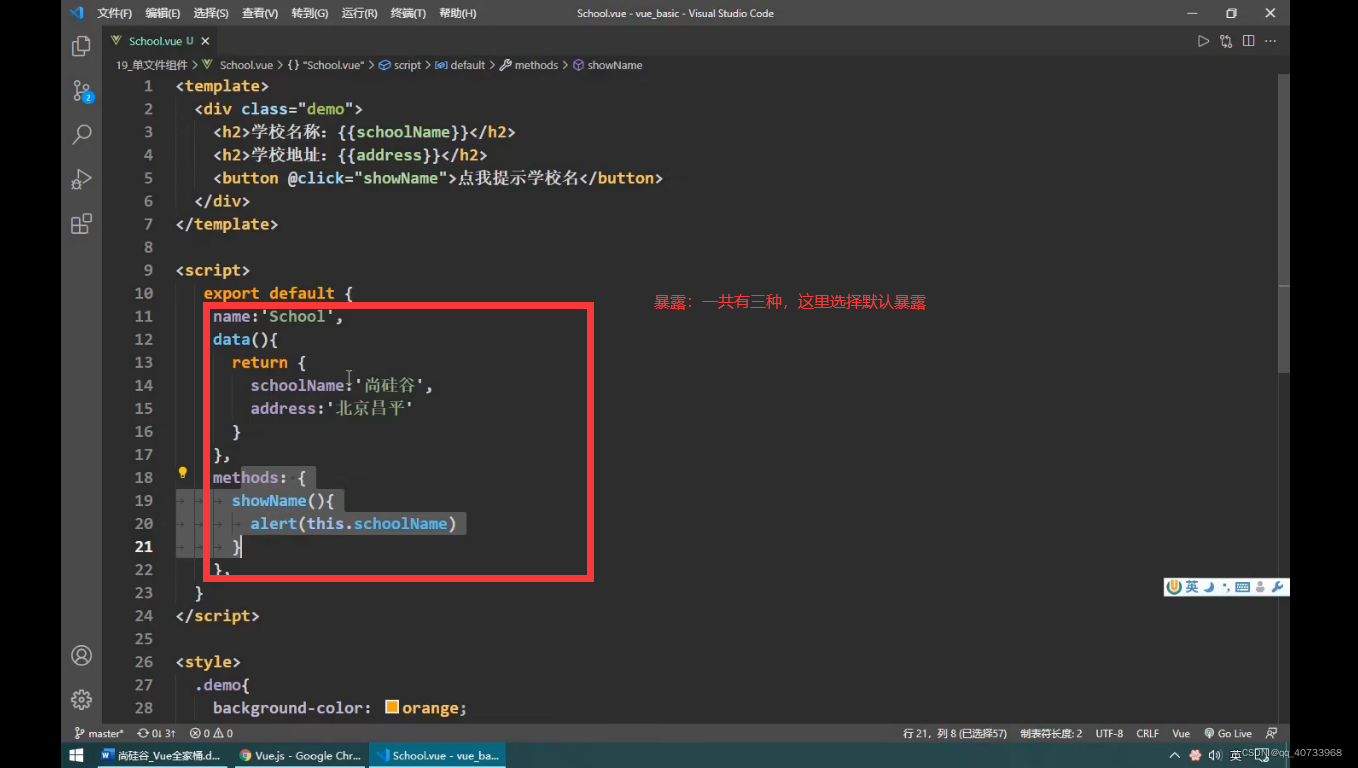1358x768 pixels.
Task: Open the Extensions view
Action: [x=82, y=223]
